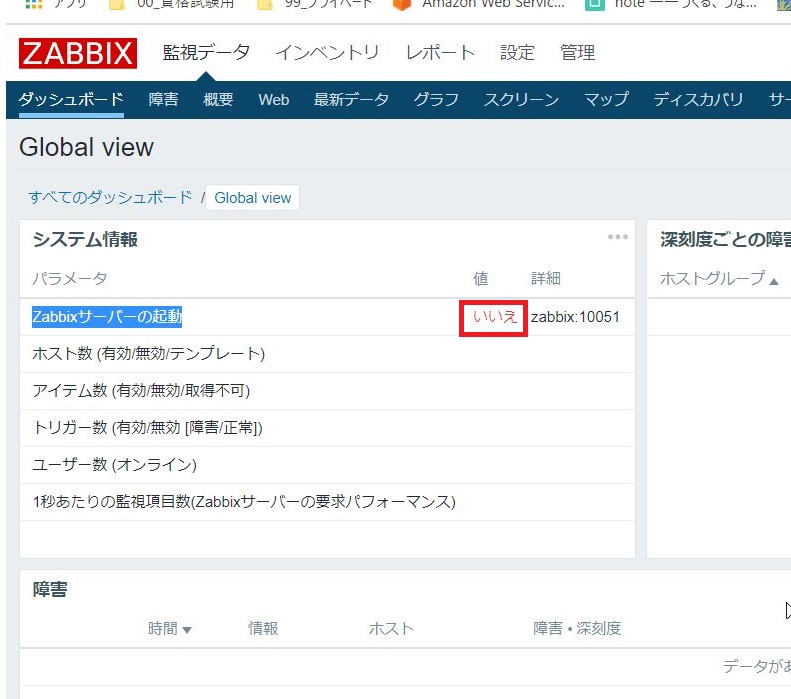Screen dimensions: 791x699
Task: Sort problems by 時間 column header
Action: point(170,628)
